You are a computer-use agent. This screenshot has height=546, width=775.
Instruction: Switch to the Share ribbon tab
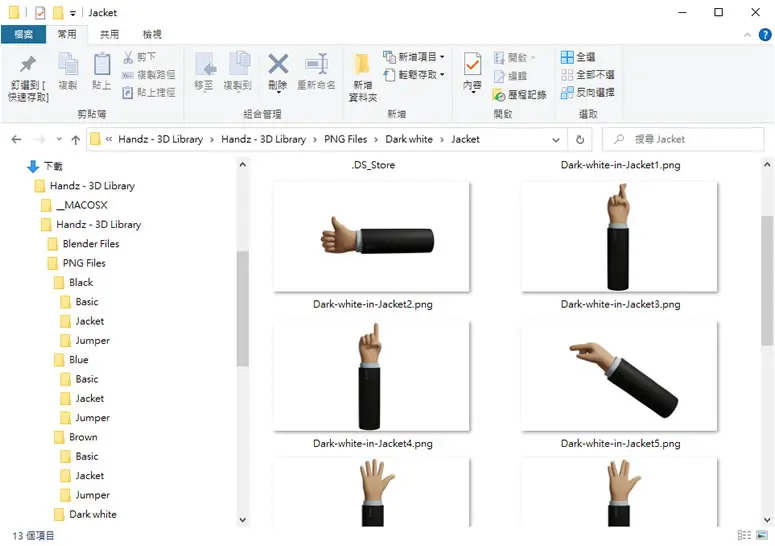[109, 35]
